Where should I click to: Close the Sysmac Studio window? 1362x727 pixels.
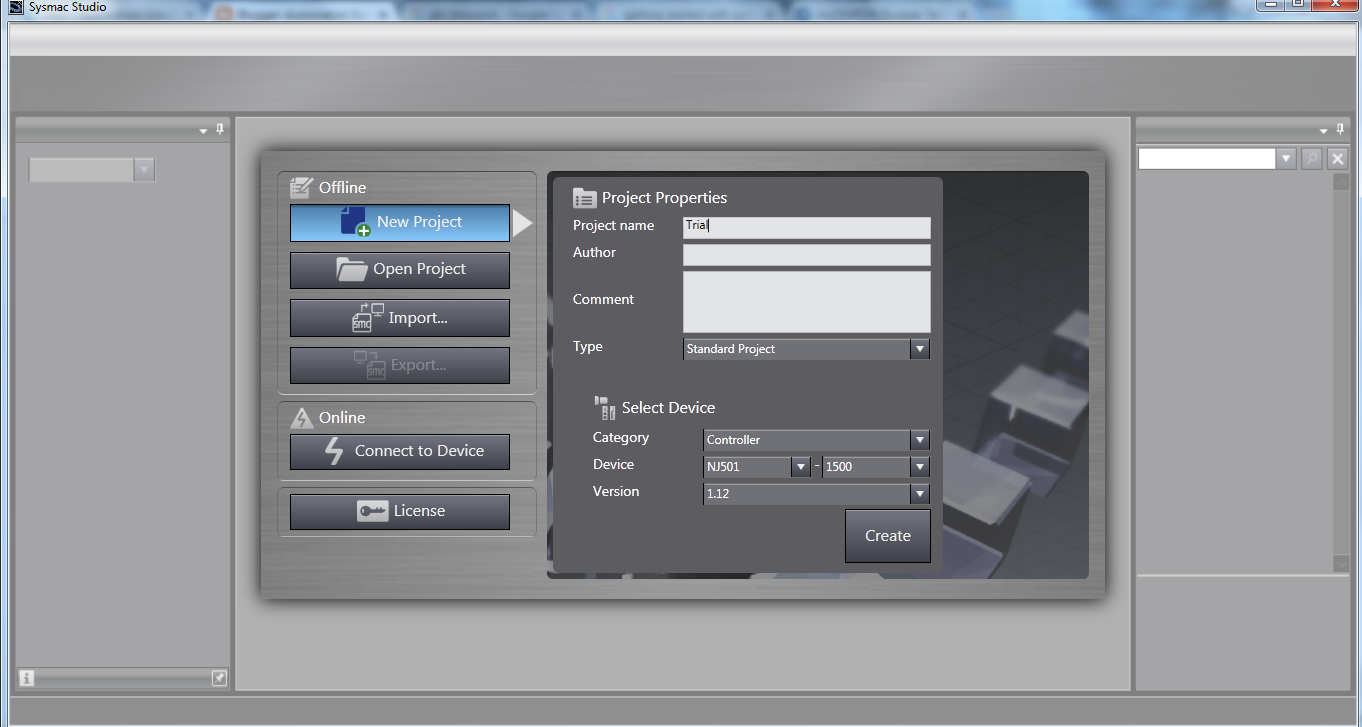click(1334, 5)
